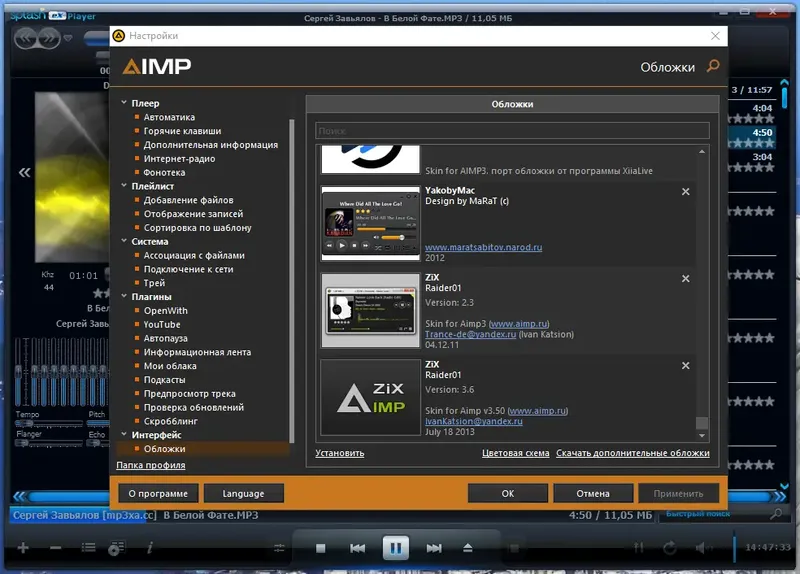Collapse the Интерфейс tree section

124,434
